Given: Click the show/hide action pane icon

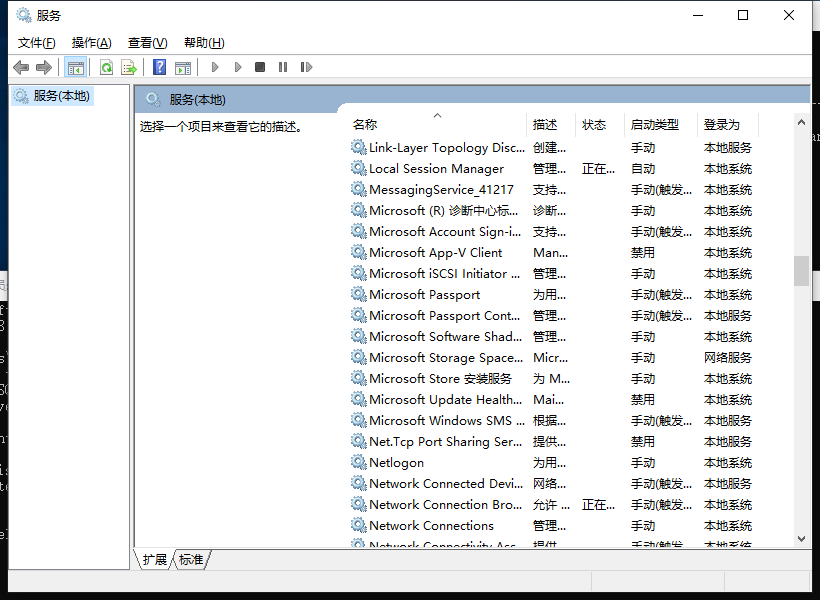Looking at the screenshot, I should point(183,67).
